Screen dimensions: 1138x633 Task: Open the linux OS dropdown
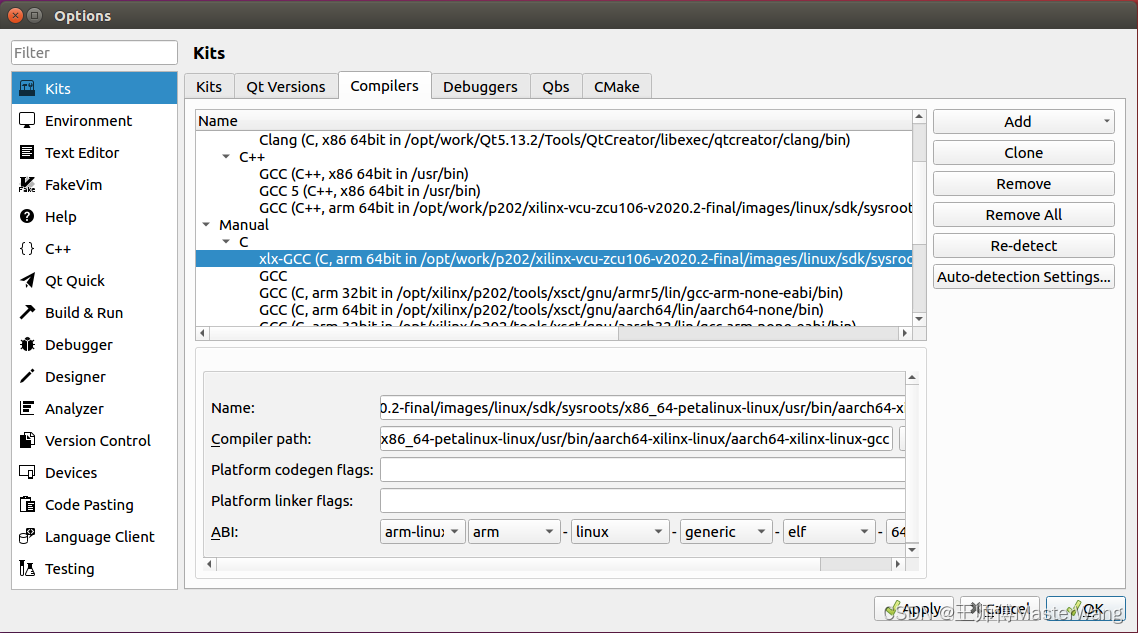(620, 531)
